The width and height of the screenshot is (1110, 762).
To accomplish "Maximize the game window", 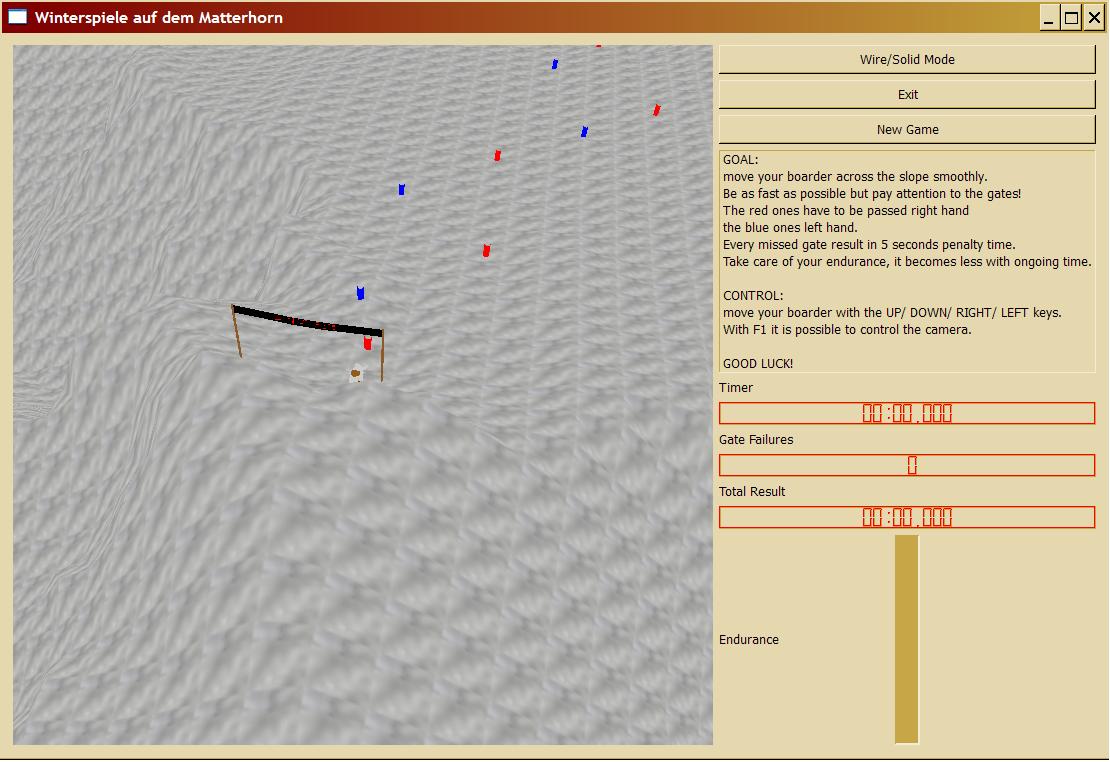I will point(1072,18).
